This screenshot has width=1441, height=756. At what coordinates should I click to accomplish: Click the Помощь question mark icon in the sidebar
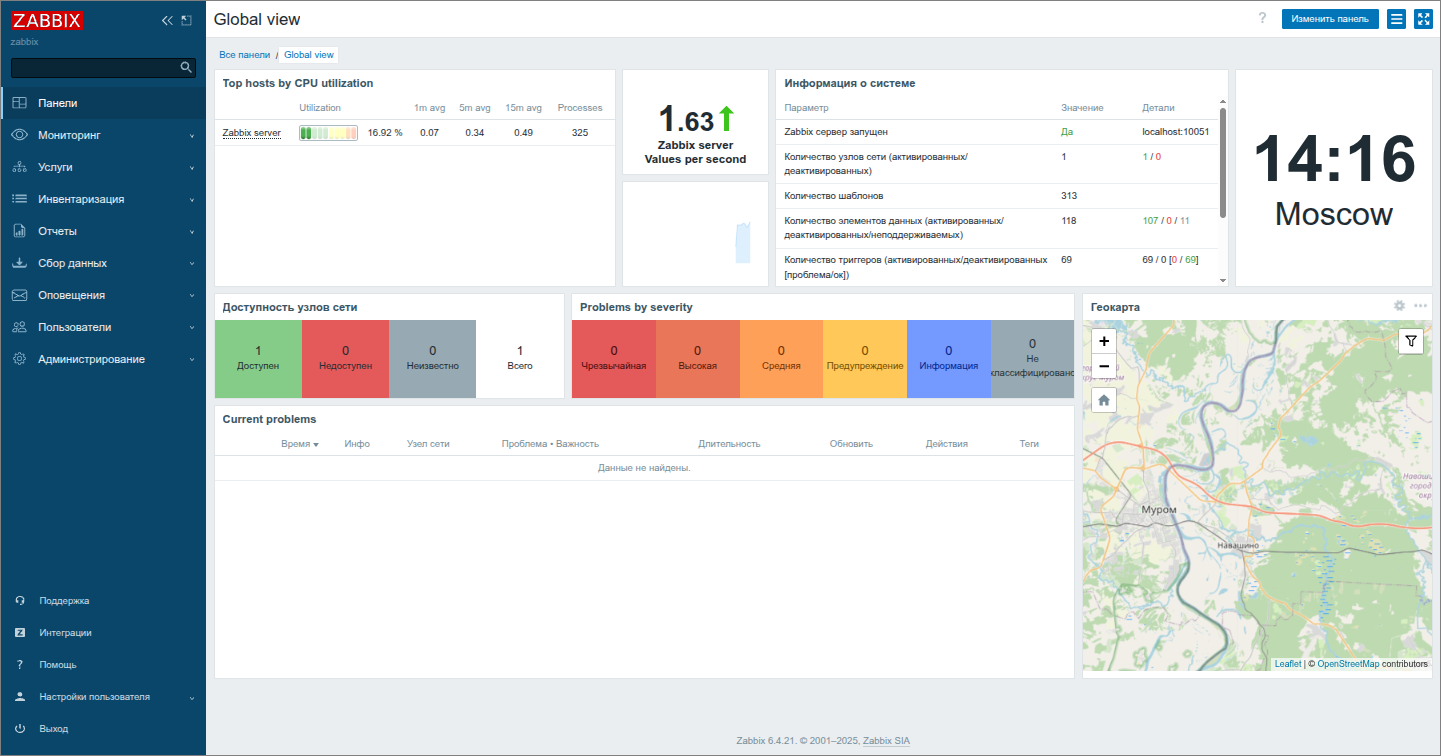19,665
